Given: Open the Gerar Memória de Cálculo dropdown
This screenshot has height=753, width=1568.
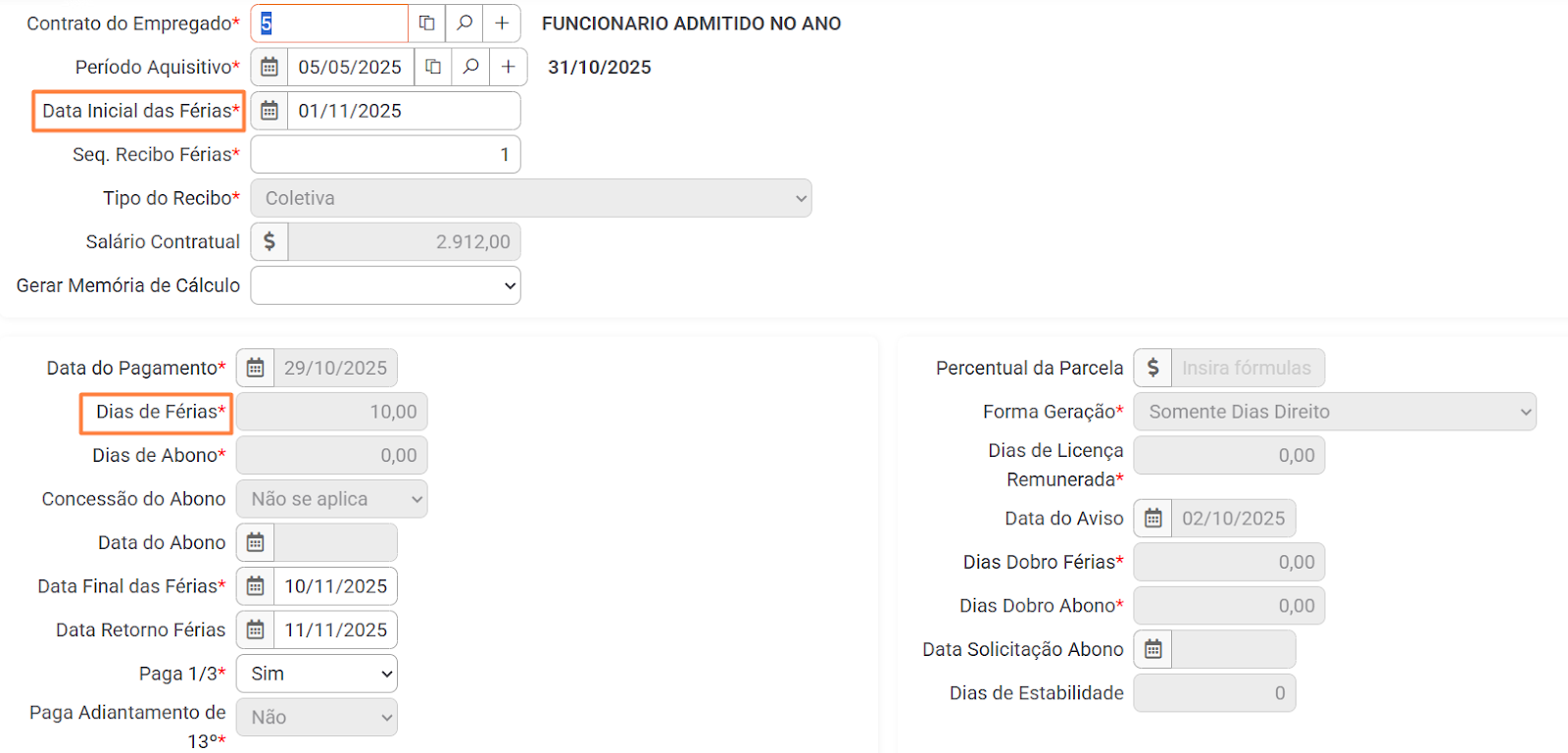Looking at the screenshot, I should [x=385, y=285].
